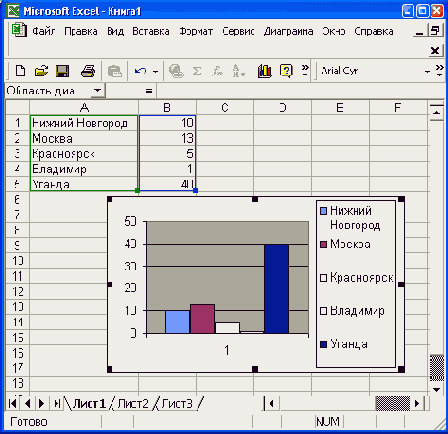
Task: Open the Help question mark icon
Action: point(286,71)
